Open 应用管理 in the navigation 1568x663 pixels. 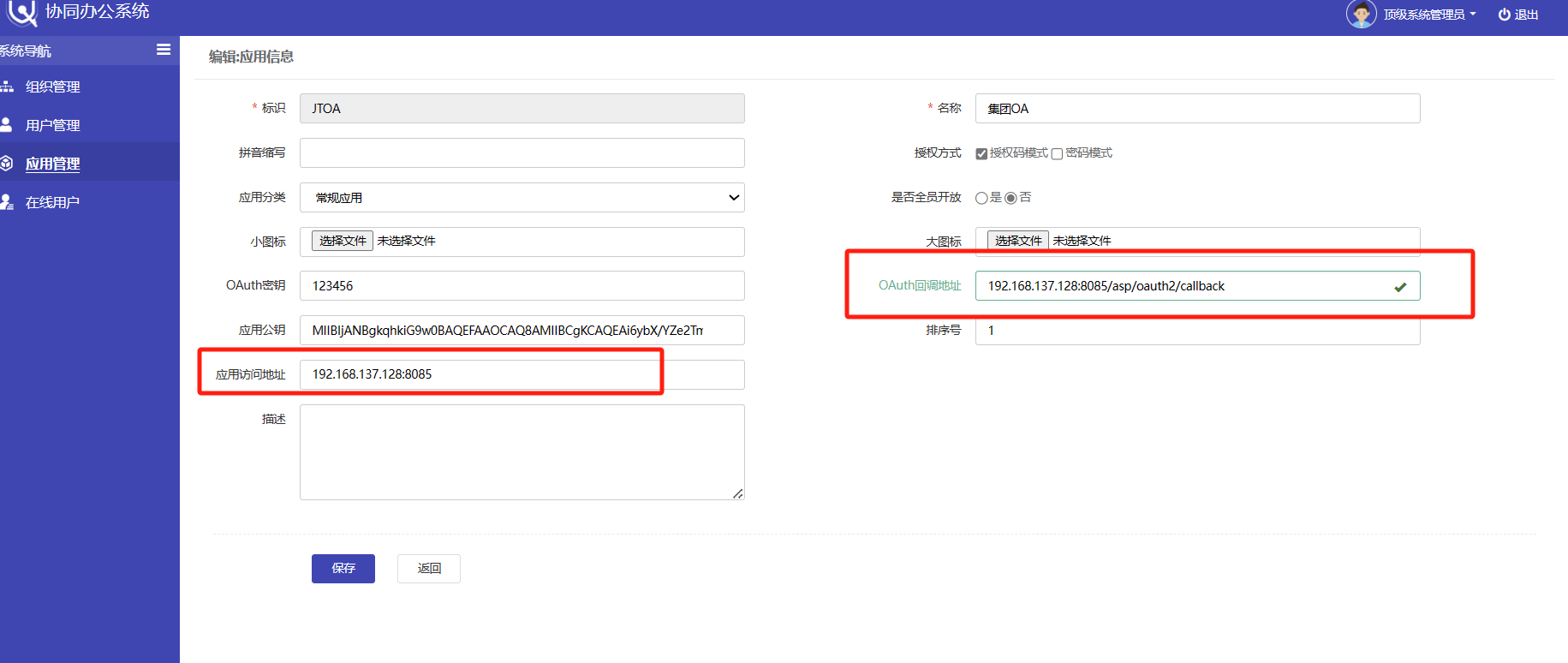53,164
